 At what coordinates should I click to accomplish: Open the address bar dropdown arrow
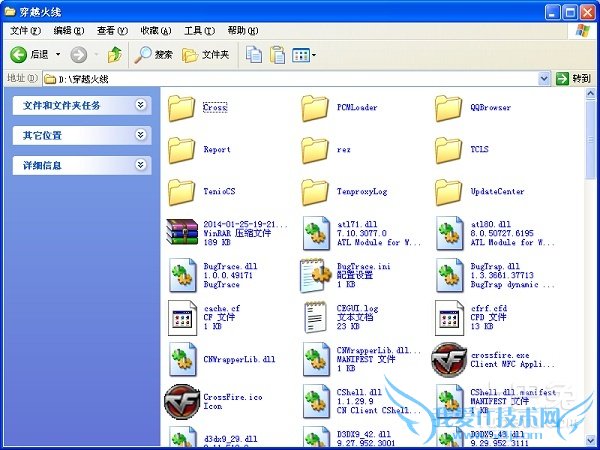pyautogui.click(x=544, y=78)
